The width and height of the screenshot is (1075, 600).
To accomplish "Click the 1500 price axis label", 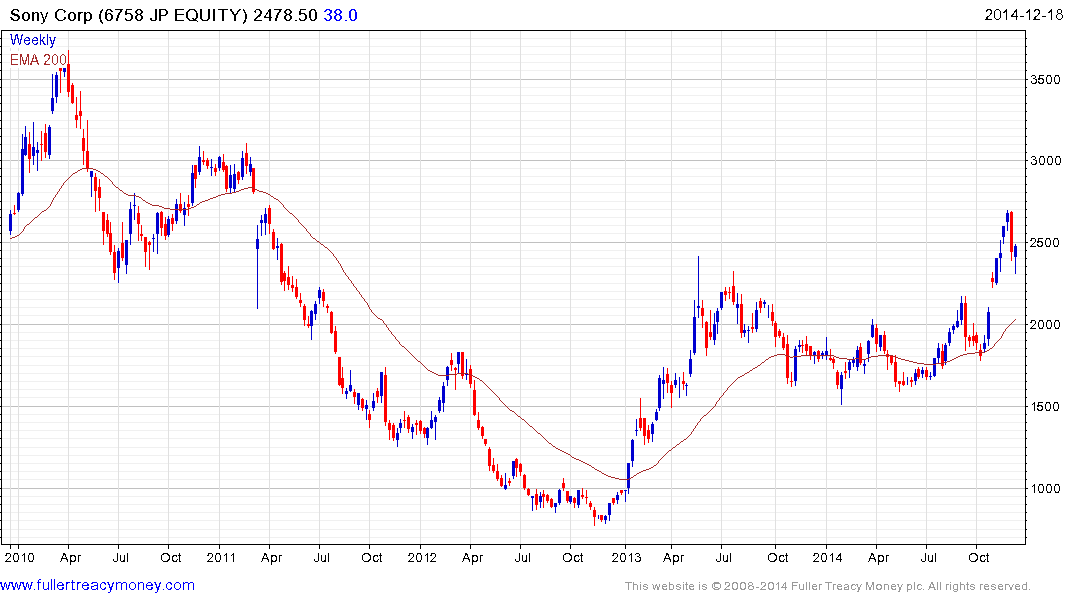I will 1046,407.
